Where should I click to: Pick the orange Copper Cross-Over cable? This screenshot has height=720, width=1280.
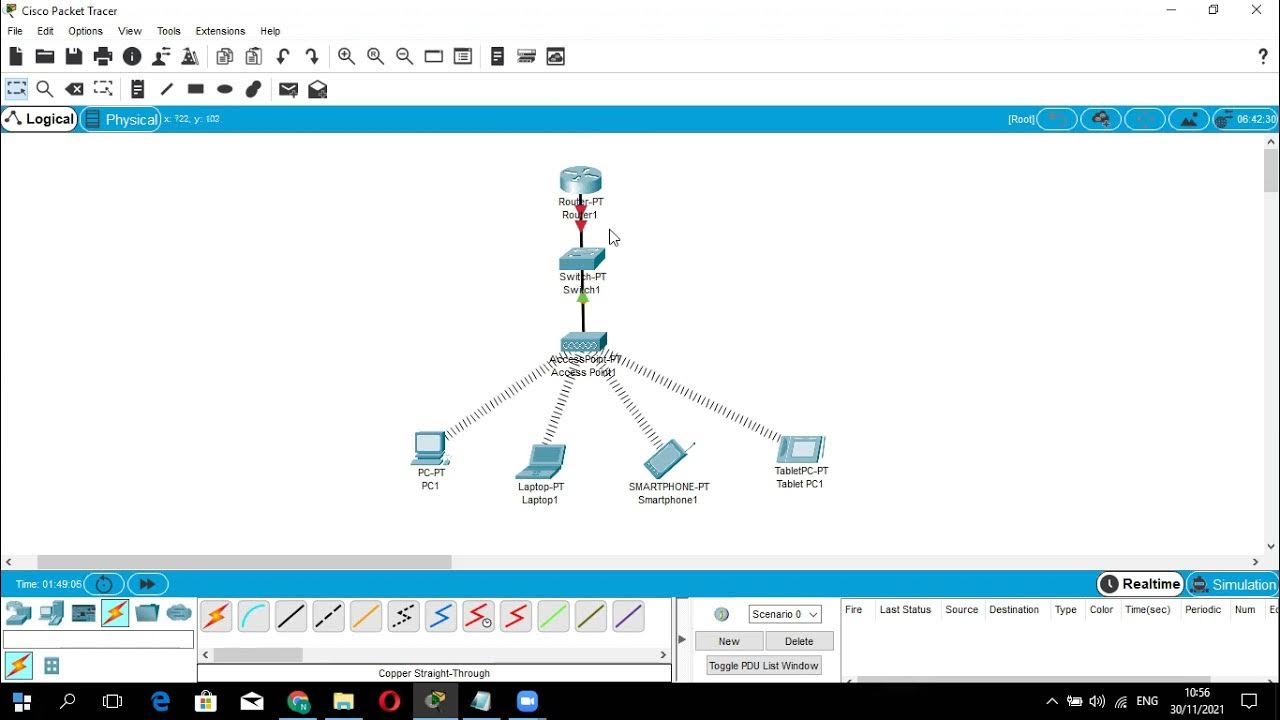(x=366, y=617)
